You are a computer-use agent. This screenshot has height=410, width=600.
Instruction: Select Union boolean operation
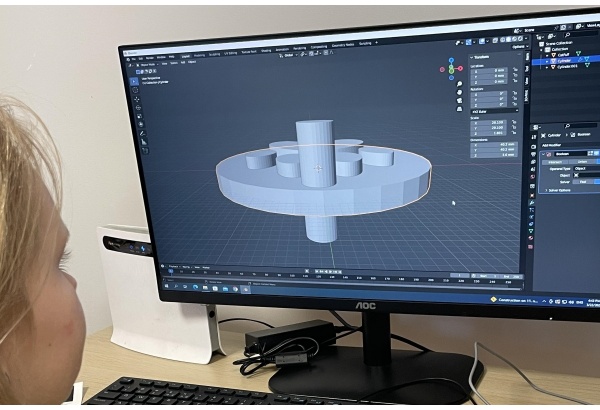pyautogui.click(x=582, y=162)
